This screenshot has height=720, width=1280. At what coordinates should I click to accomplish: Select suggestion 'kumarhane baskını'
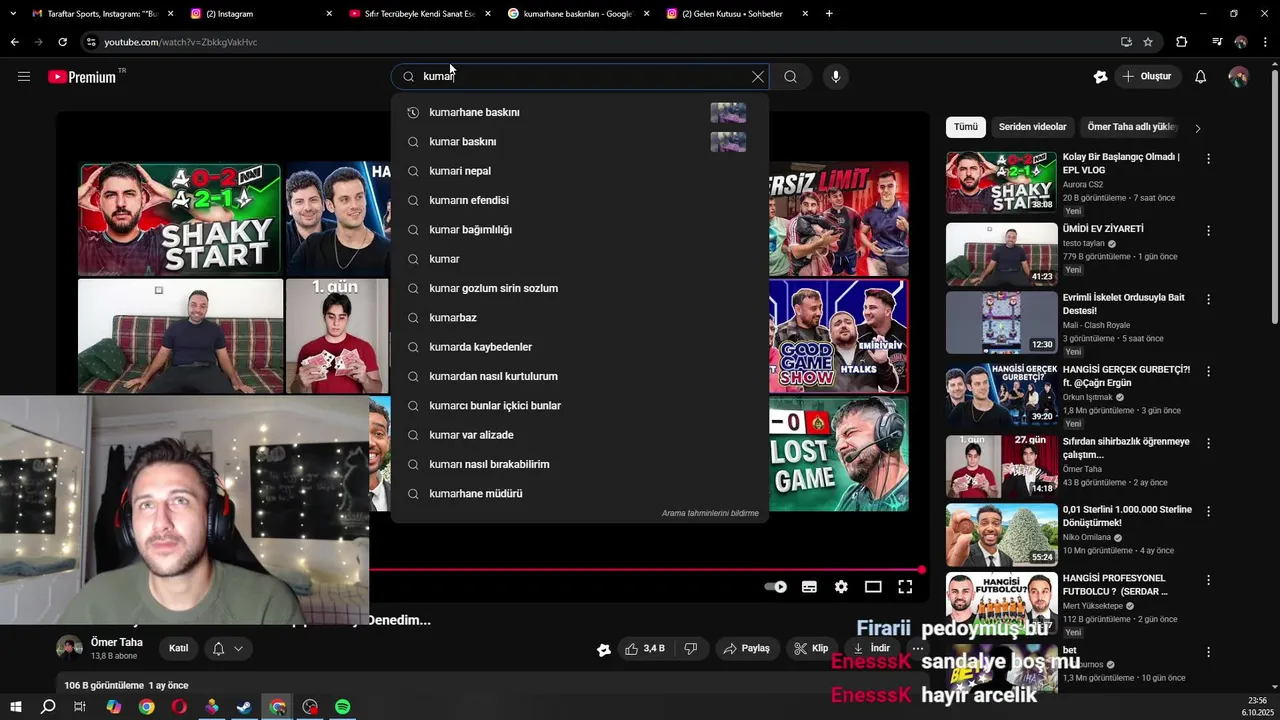click(x=580, y=113)
